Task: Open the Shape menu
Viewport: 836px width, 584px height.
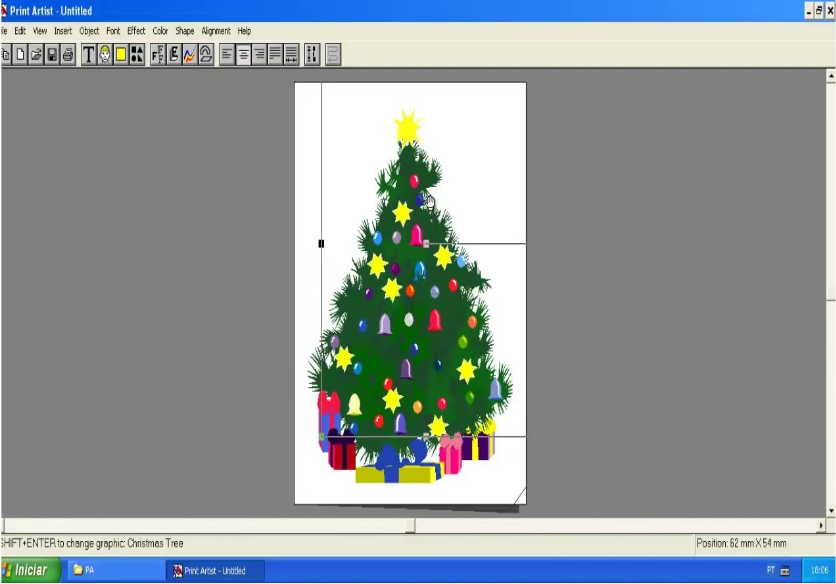Action: tap(184, 31)
